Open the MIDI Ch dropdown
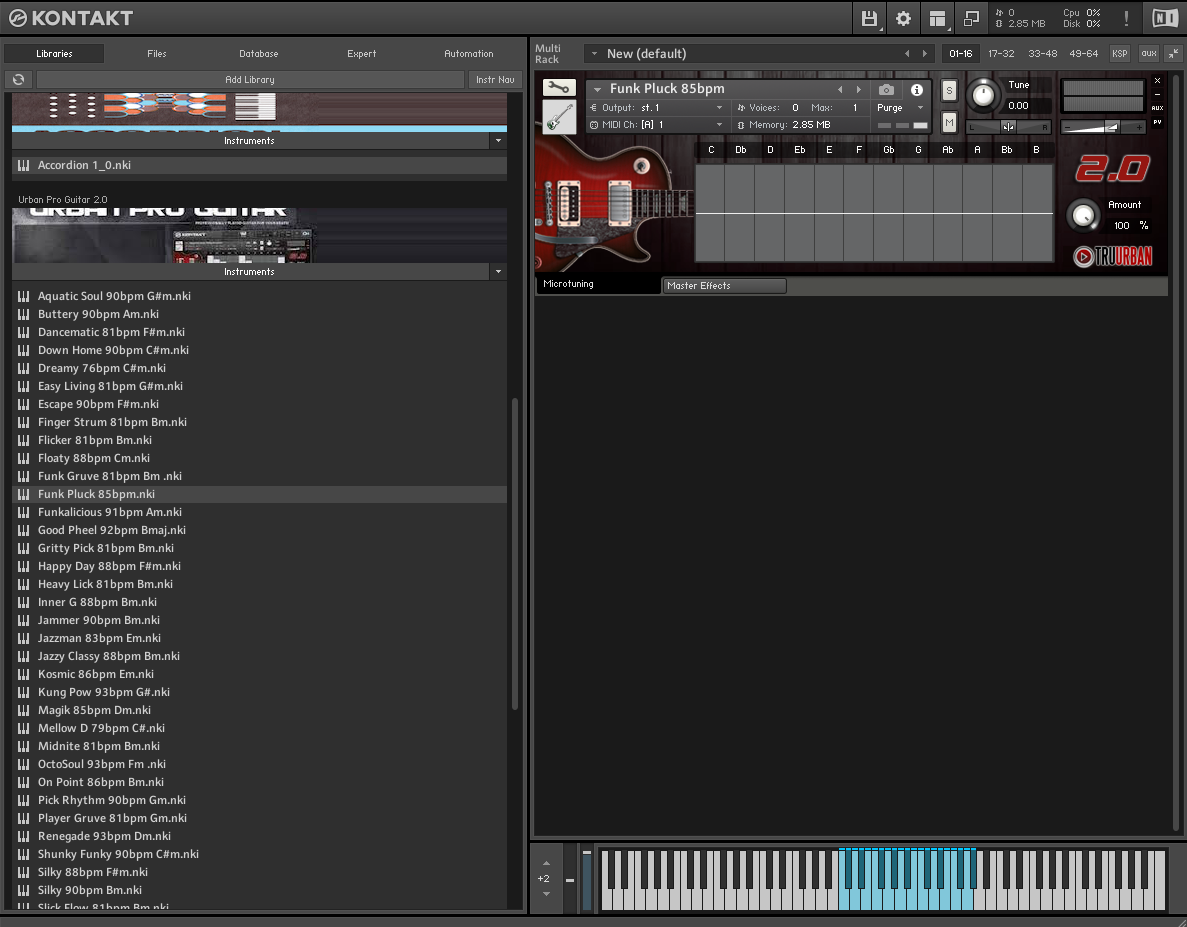Image resolution: width=1187 pixels, height=927 pixels. point(719,125)
